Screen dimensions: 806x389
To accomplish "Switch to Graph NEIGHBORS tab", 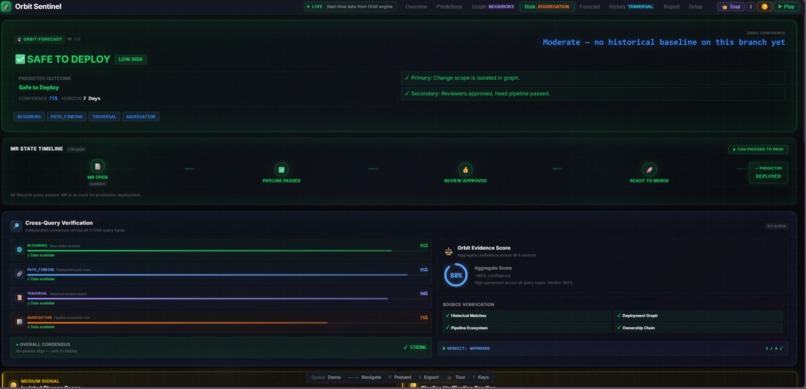I will [492, 7].
